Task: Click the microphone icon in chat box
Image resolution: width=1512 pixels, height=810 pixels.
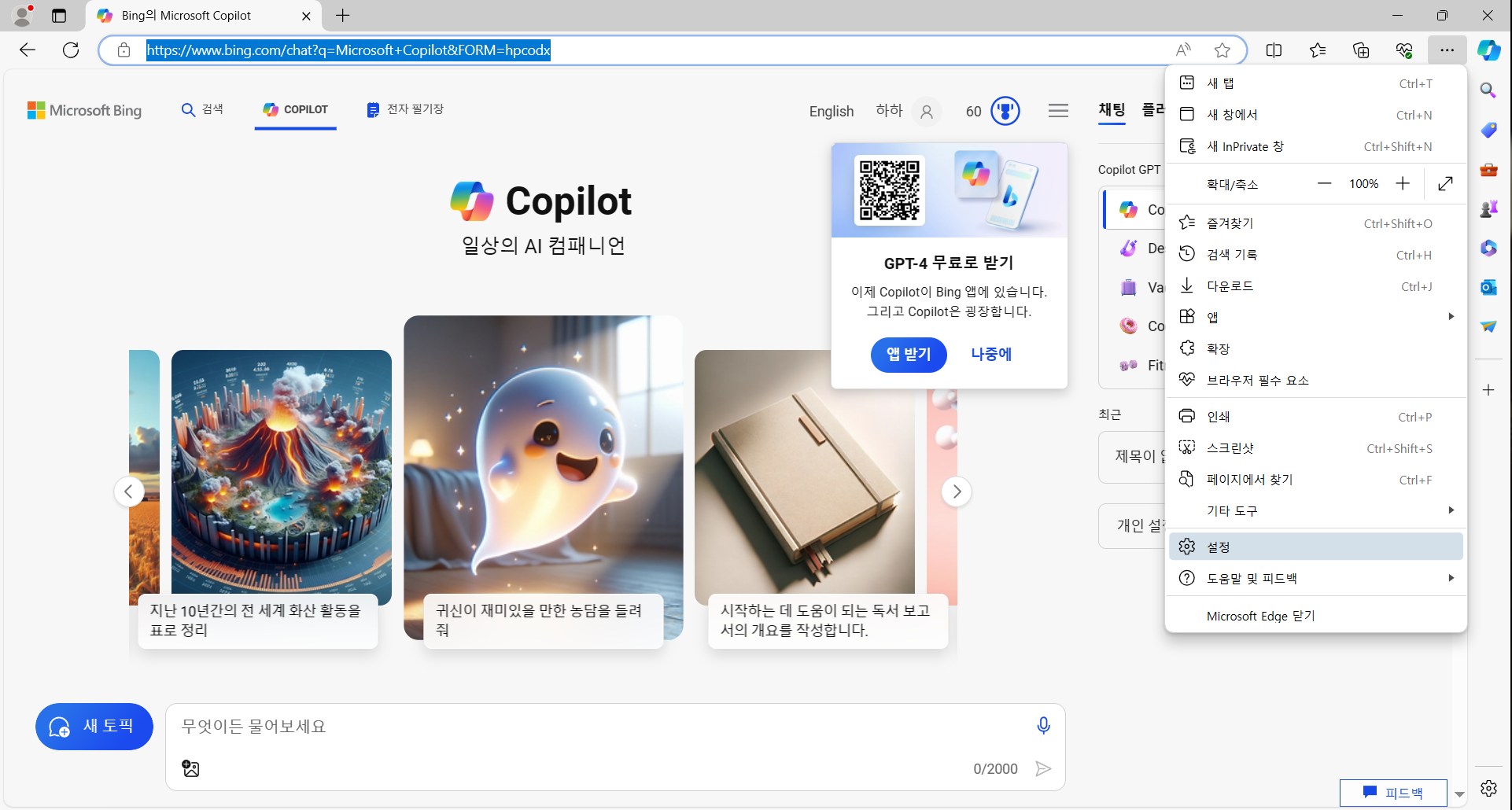Action: (1043, 726)
